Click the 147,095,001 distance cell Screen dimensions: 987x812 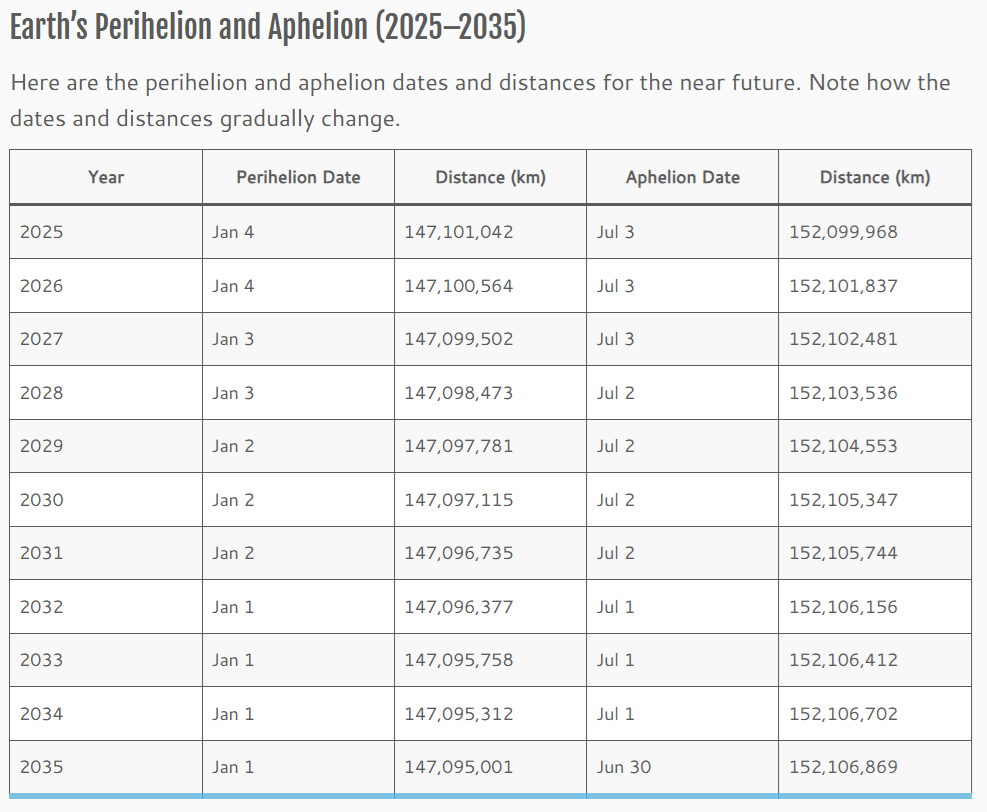(459, 767)
